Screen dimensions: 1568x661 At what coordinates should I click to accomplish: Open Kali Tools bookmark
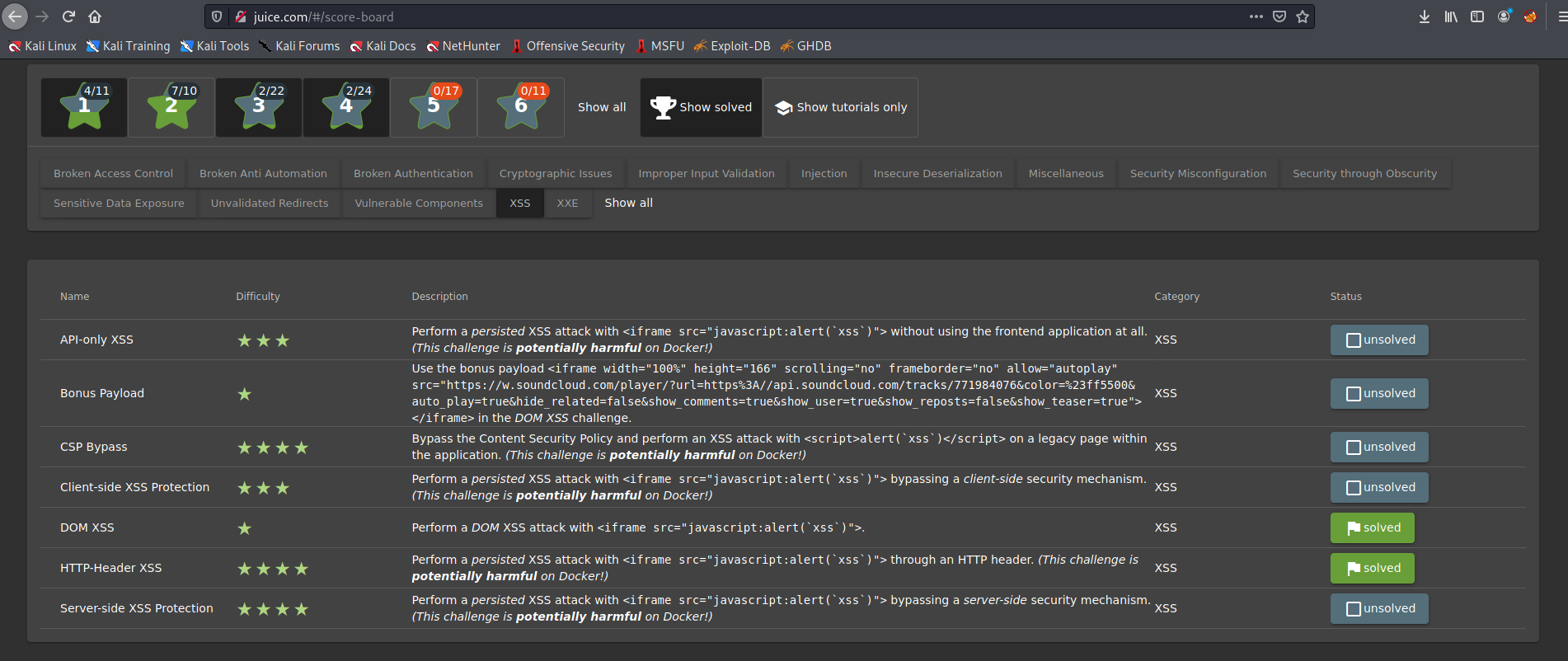(x=214, y=46)
